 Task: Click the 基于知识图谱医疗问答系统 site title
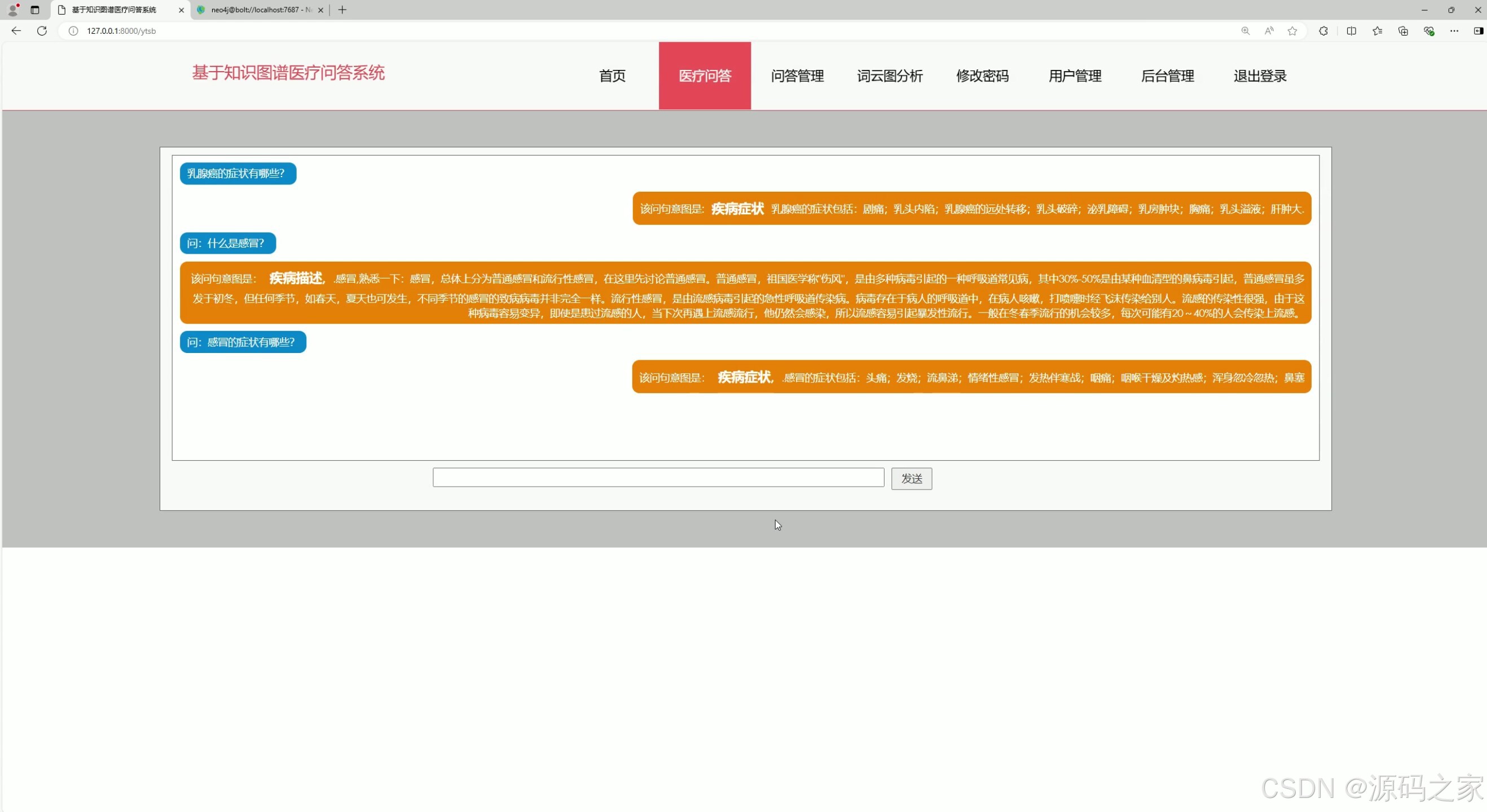(x=288, y=73)
